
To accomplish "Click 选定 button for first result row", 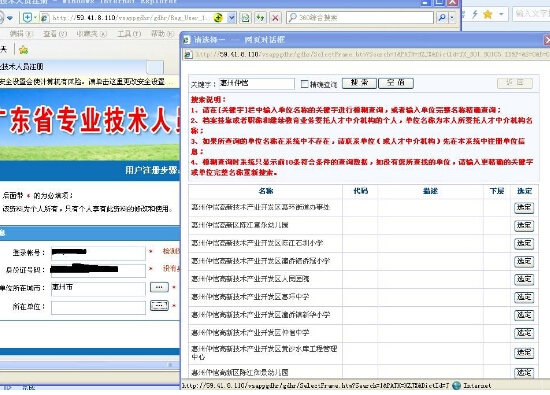I will tap(524, 208).
